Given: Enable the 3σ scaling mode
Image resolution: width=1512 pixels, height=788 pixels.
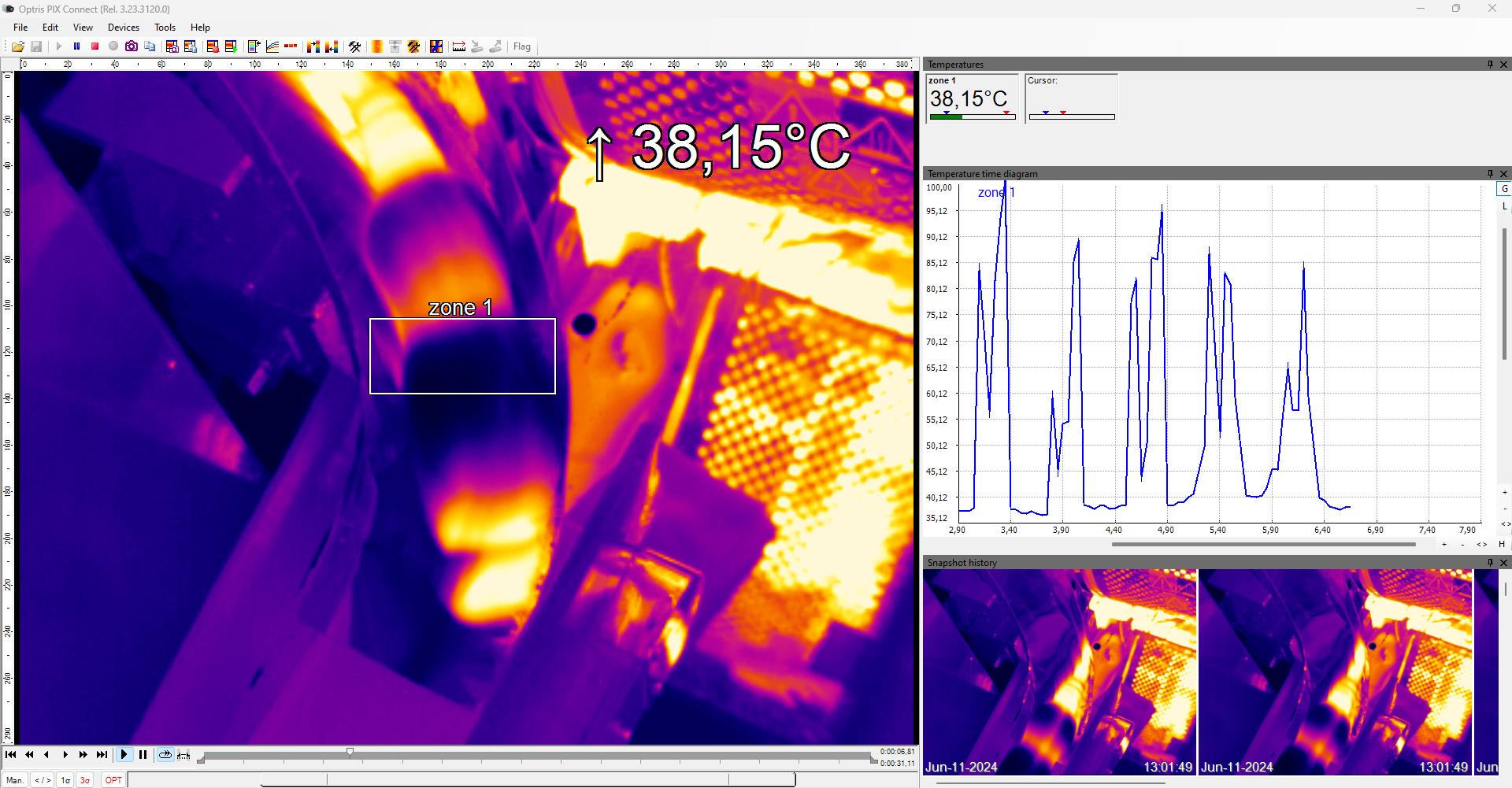Looking at the screenshot, I should 83,779.
